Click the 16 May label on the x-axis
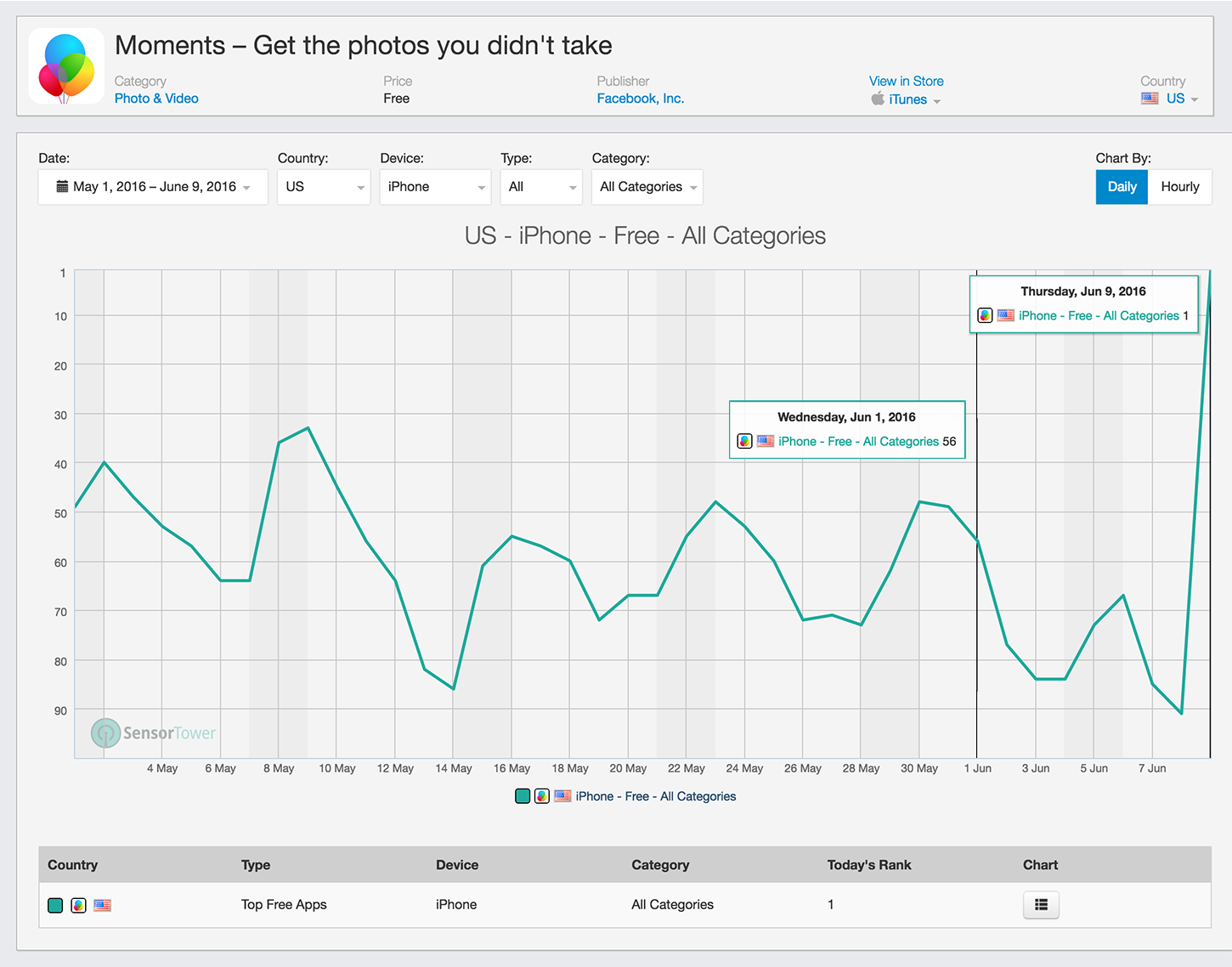 click(511, 768)
